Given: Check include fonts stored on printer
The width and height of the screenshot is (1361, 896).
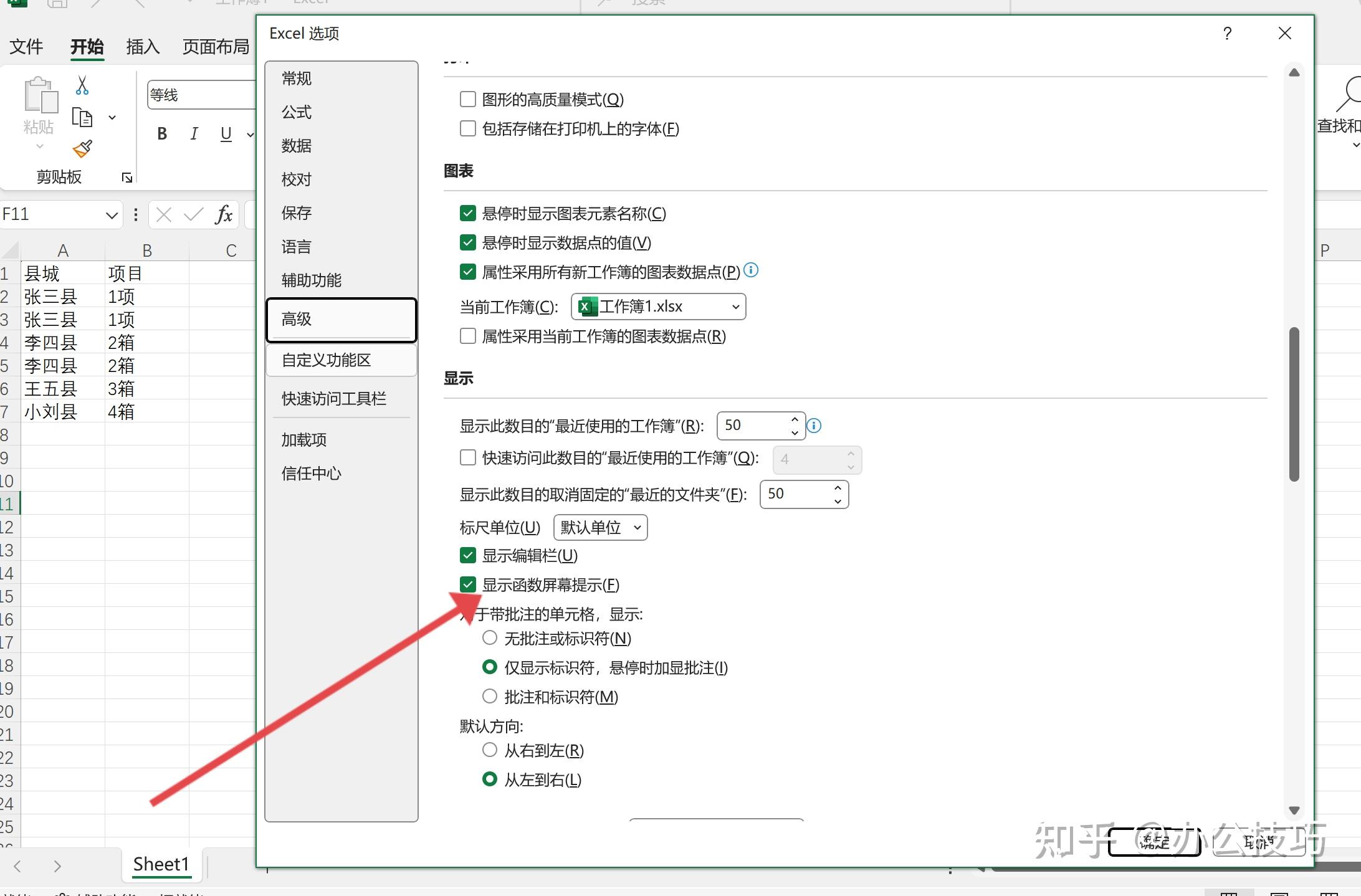Looking at the screenshot, I should pyautogui.click(x=467, y=128).
